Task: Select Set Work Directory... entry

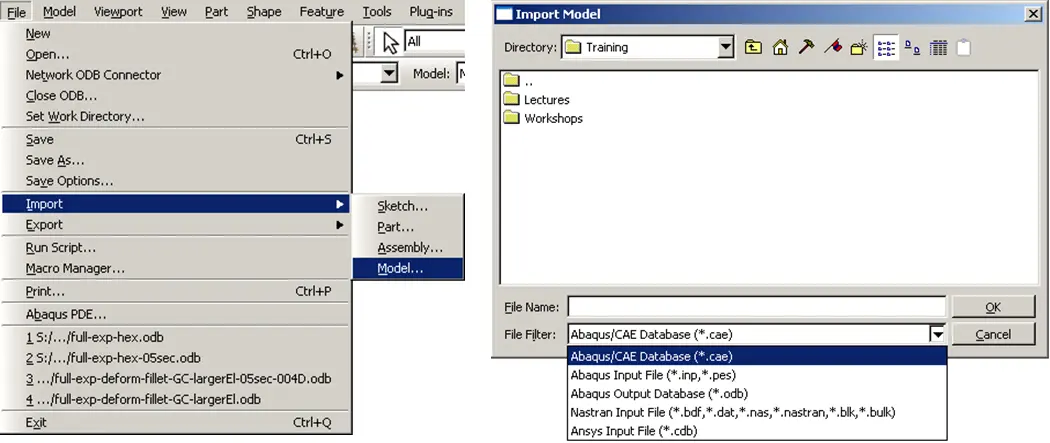Action: [x=175, y=116]
